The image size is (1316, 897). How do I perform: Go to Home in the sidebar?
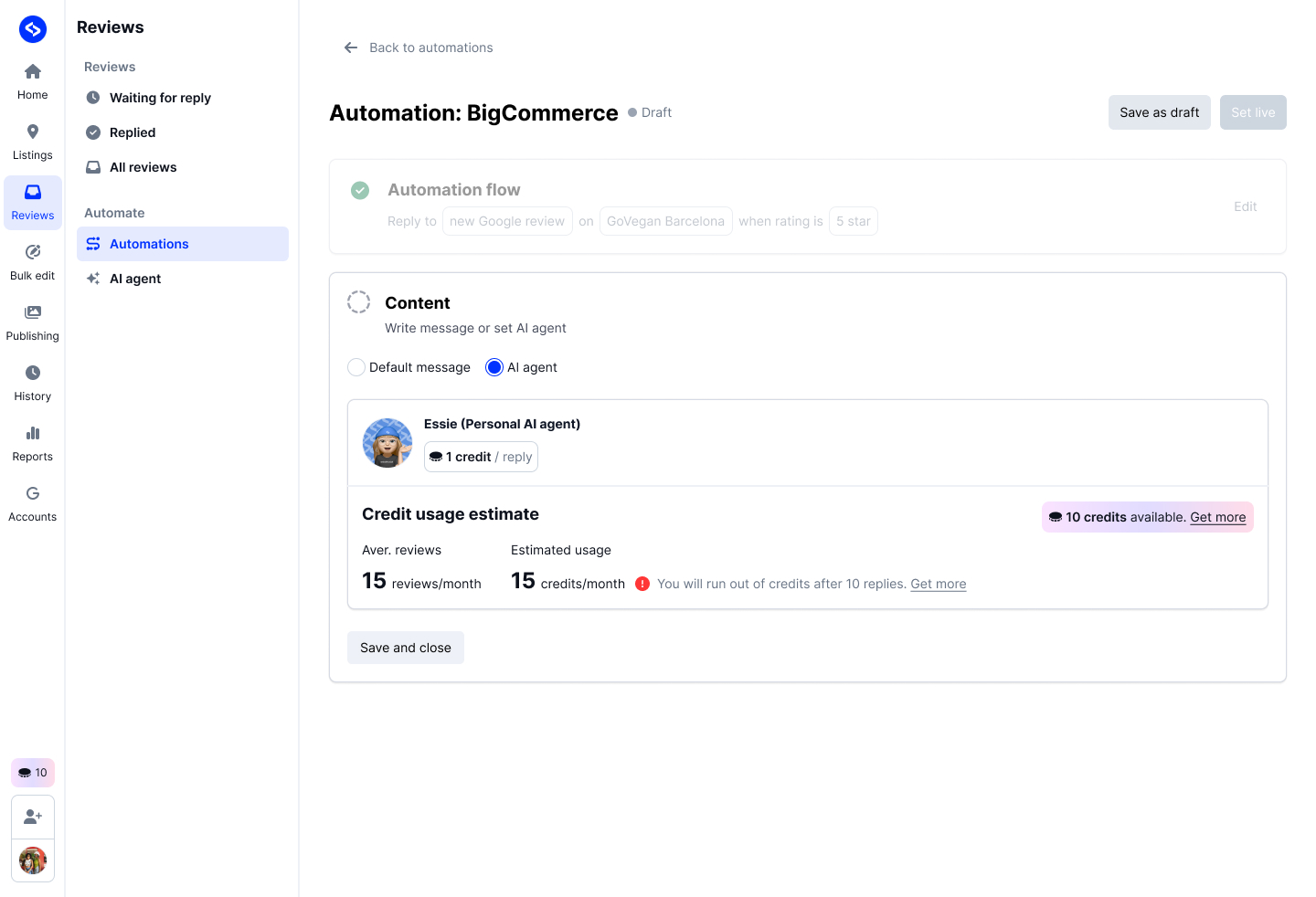(x=33, y=81)
